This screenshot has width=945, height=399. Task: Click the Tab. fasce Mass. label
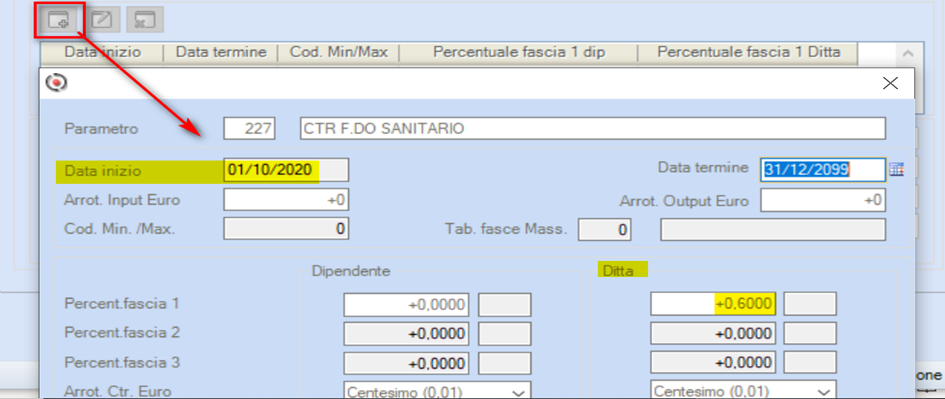tap(506, 230)
